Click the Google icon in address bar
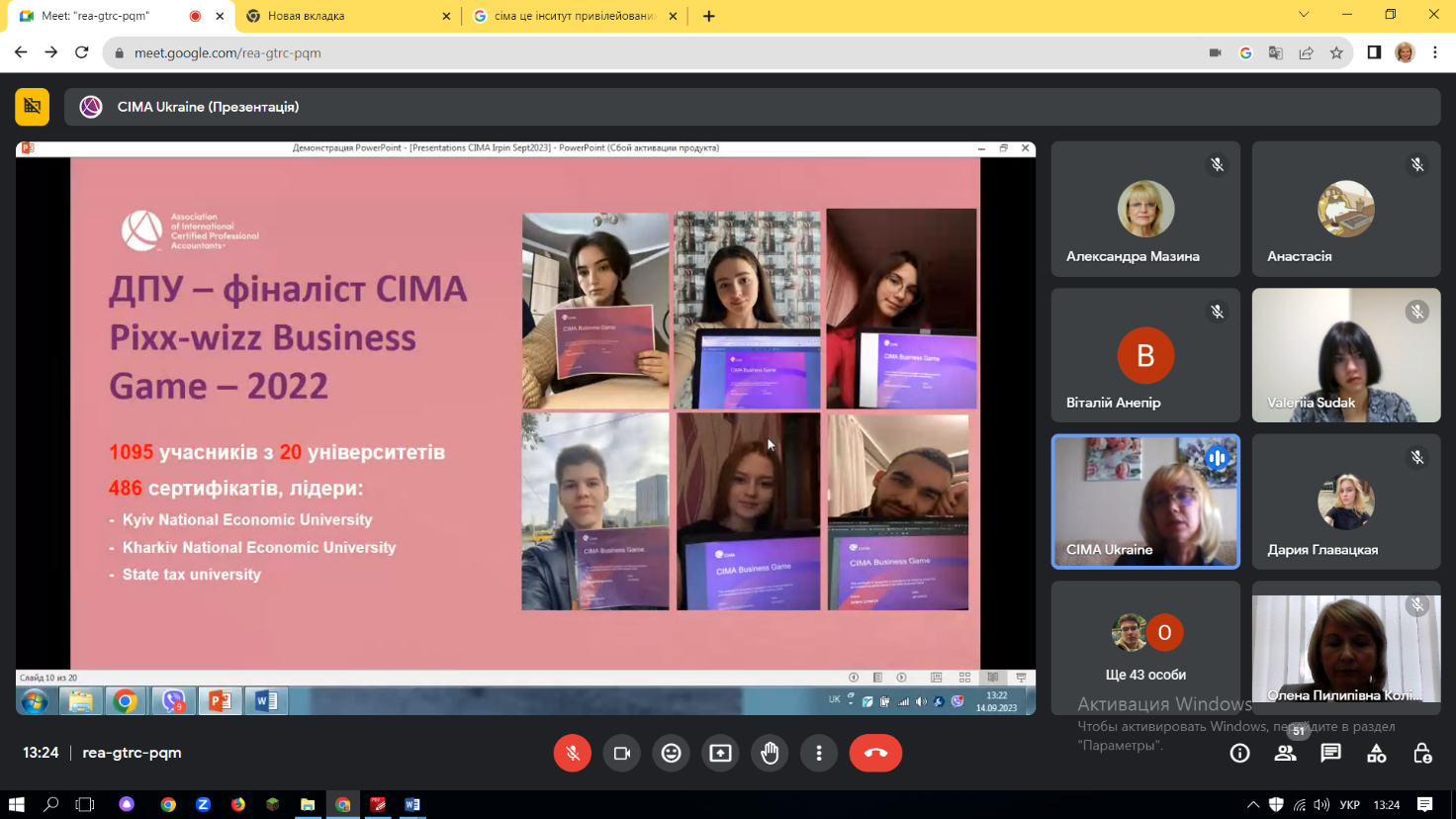The width and height of the screenshot is (1456, 819). [1245, 53]
